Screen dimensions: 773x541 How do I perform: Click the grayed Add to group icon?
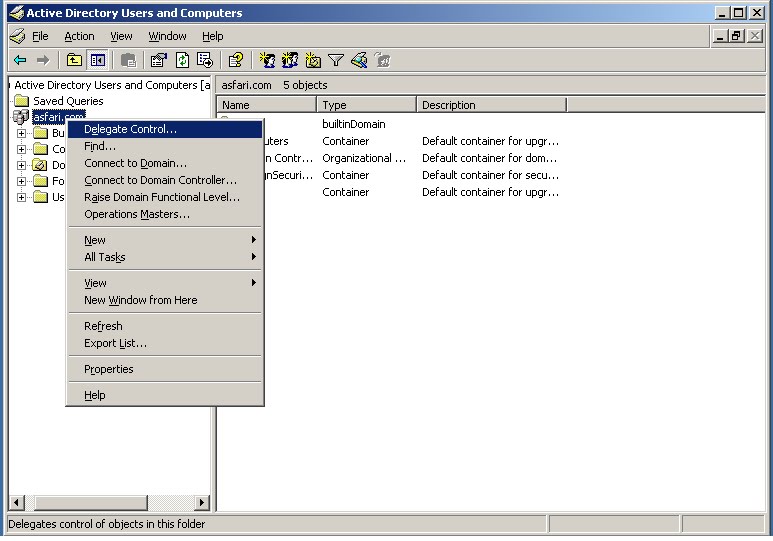383,60
